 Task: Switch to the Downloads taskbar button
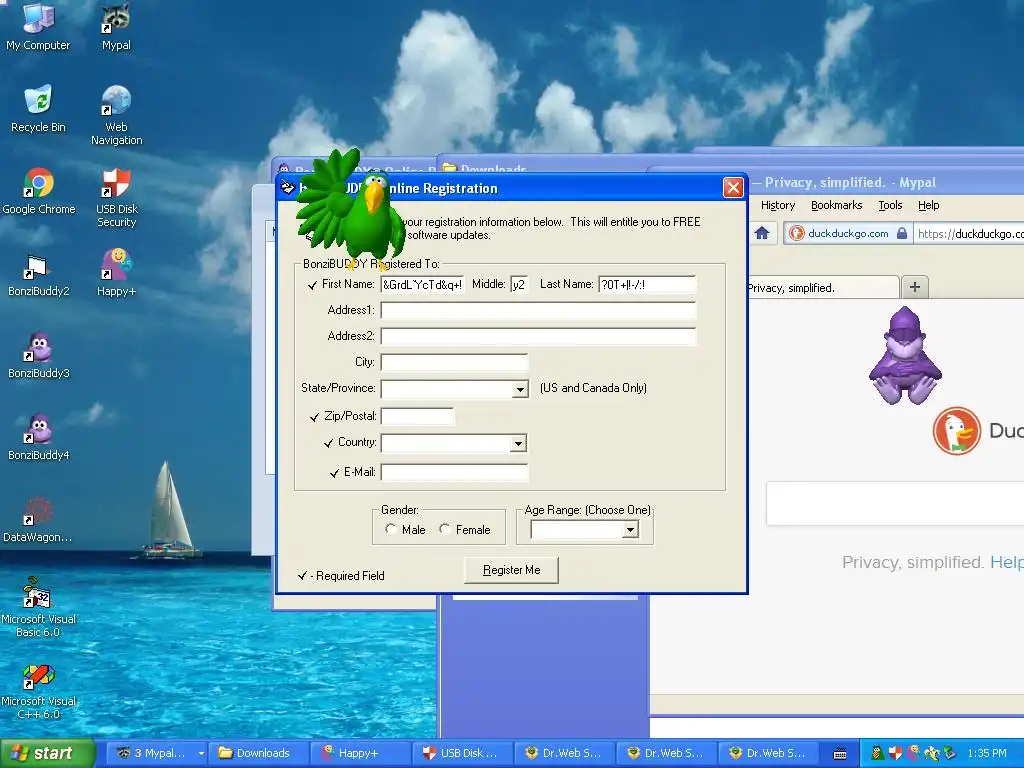pyautogui.click(x=258, y=753)
